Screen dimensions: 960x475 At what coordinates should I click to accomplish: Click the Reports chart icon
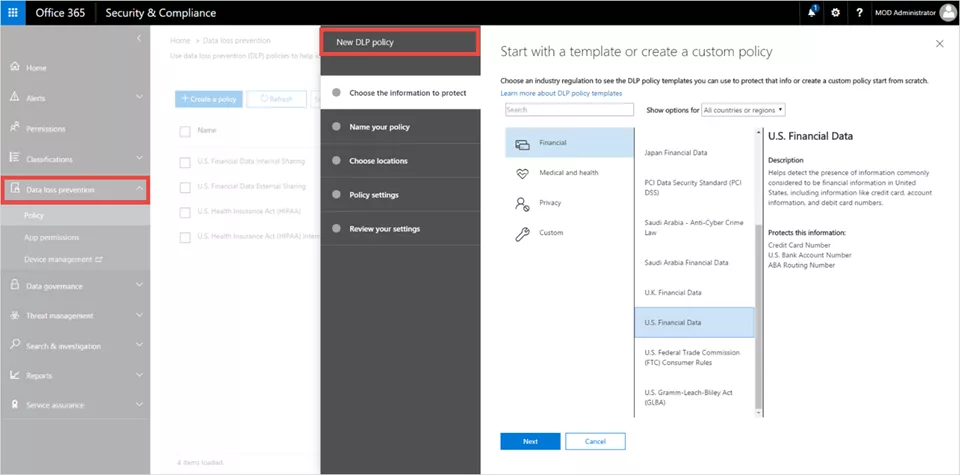click(x=15, y=375)
